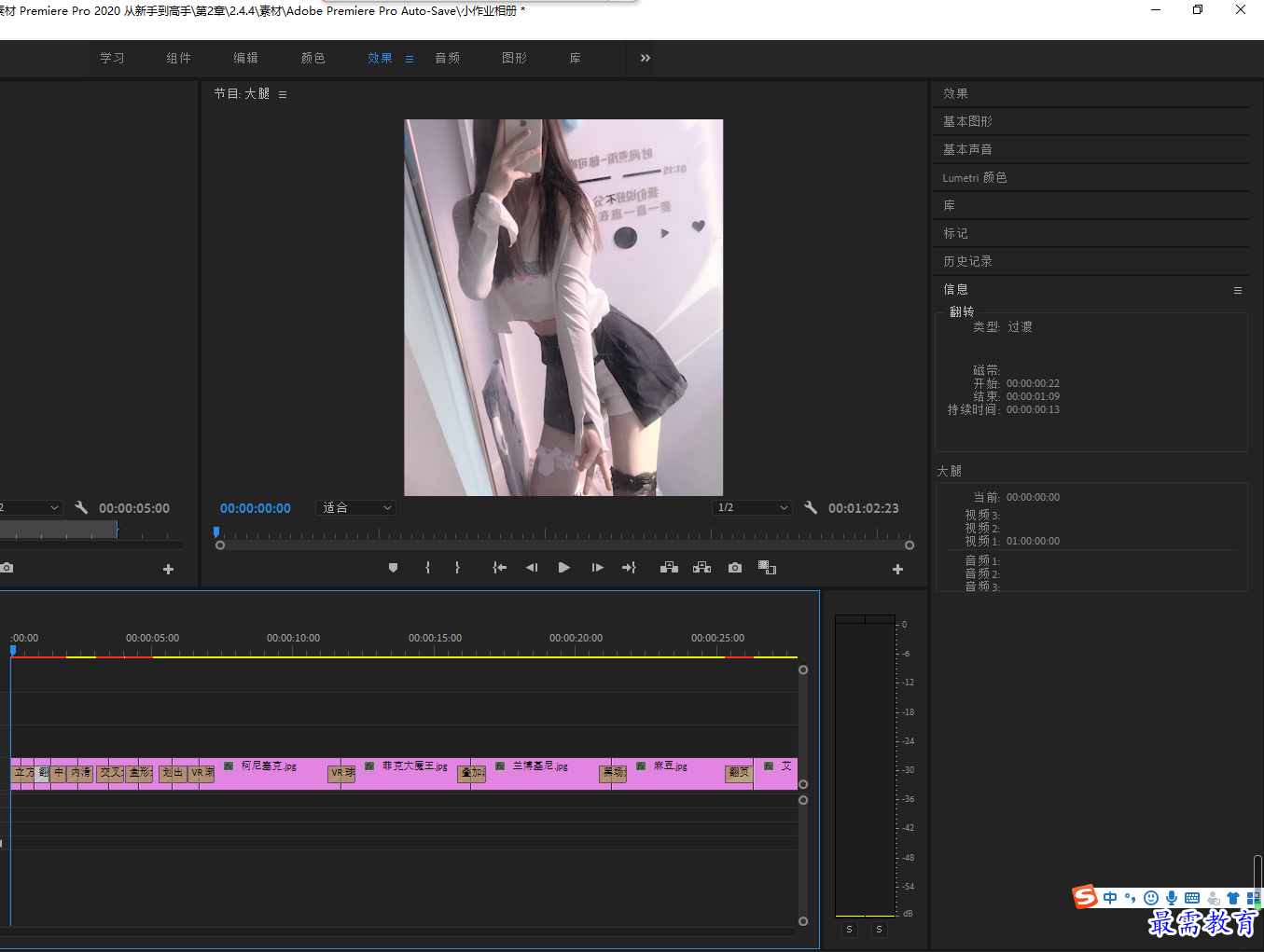The image size is (1264, 952).
Task: Select the VR 球 transition on timeline
Action: tap(342, 774)
